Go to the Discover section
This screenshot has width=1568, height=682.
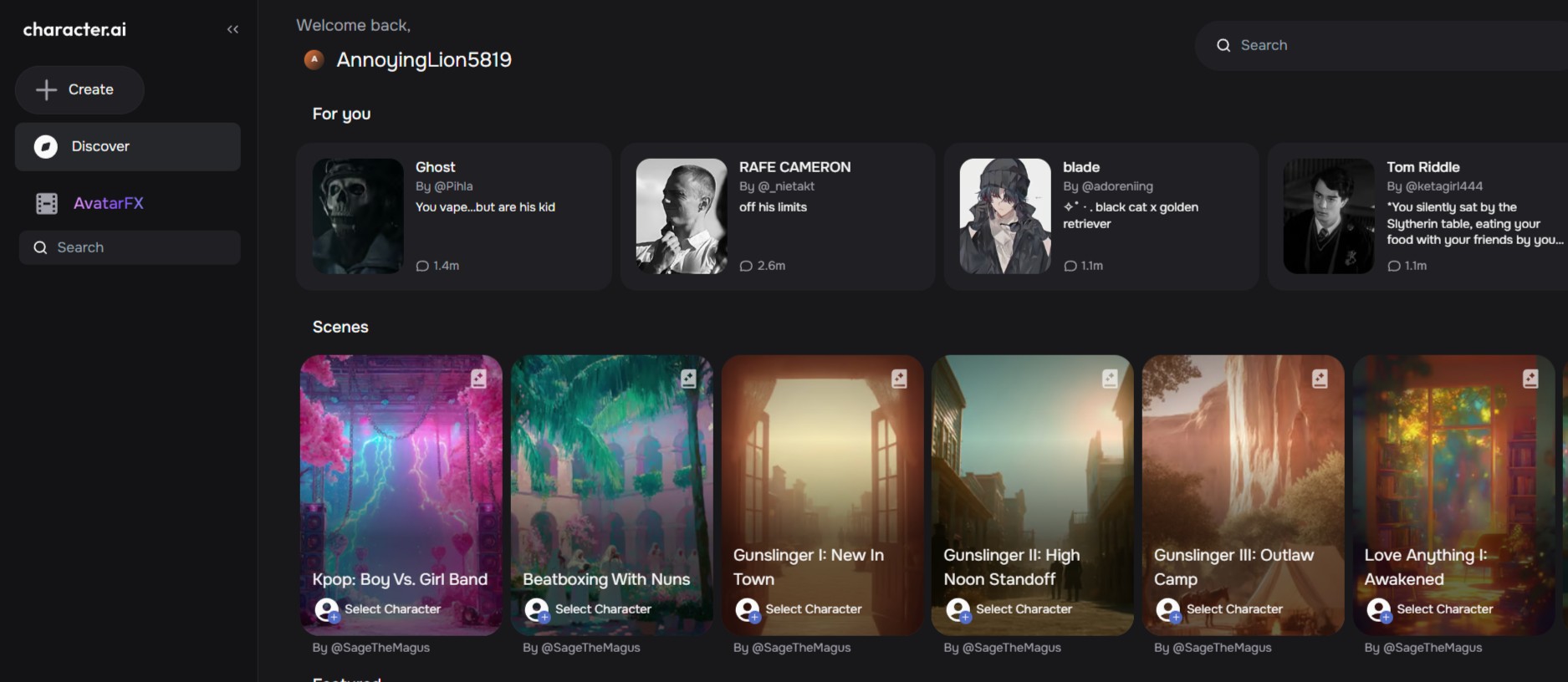tap(127, 147)
